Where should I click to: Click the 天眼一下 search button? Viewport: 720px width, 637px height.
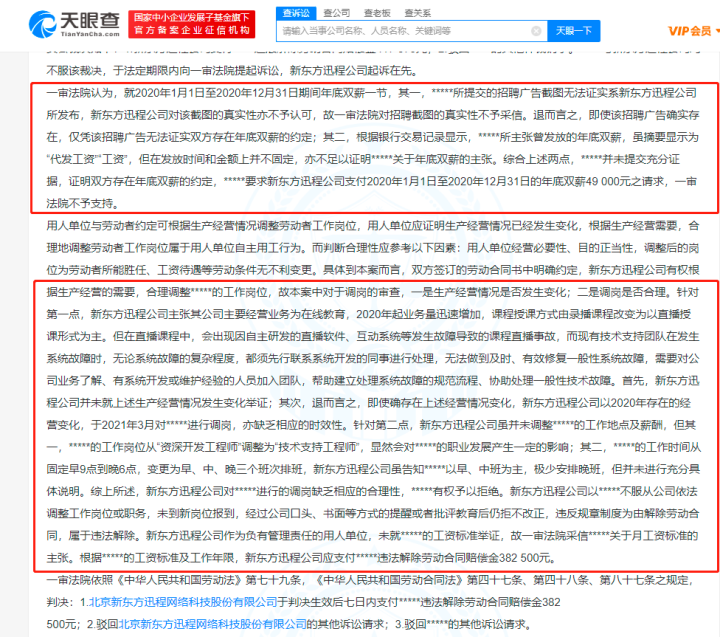574,31
